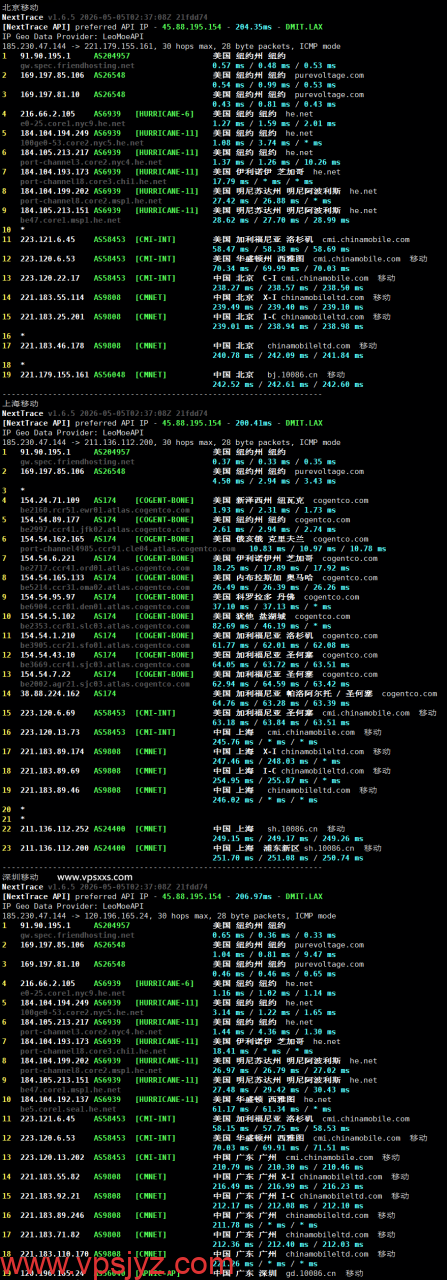
Task: Click hop IP 154.54.89.177
Action: tap(50, 519)
